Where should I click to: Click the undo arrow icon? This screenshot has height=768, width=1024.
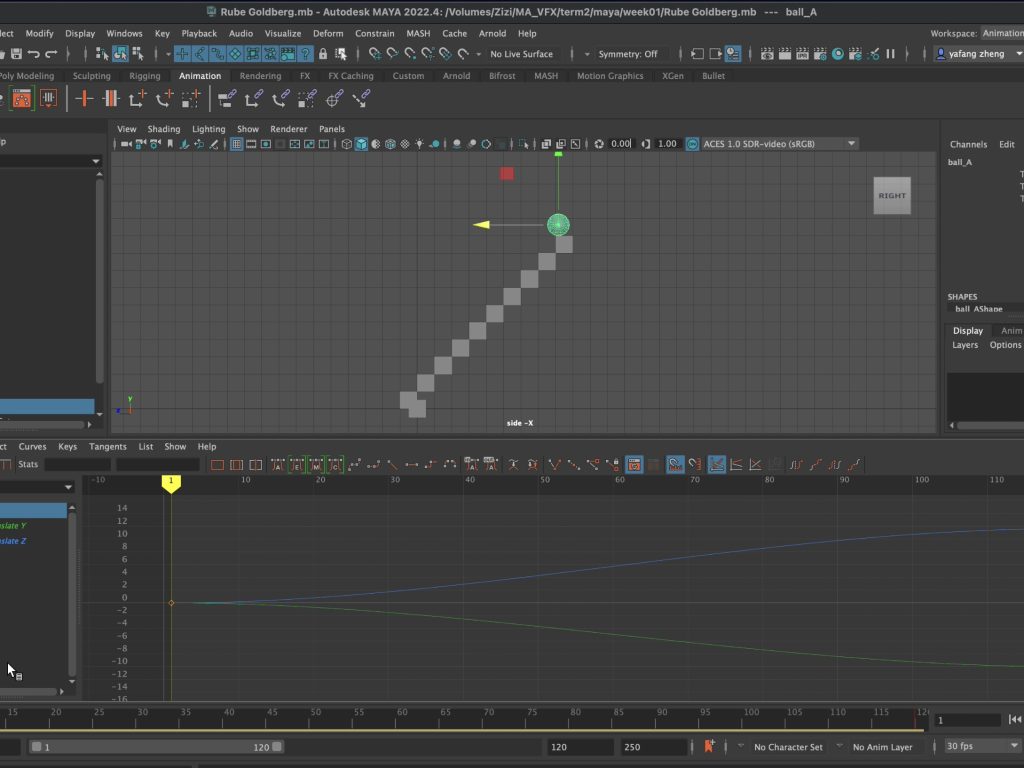33,54
